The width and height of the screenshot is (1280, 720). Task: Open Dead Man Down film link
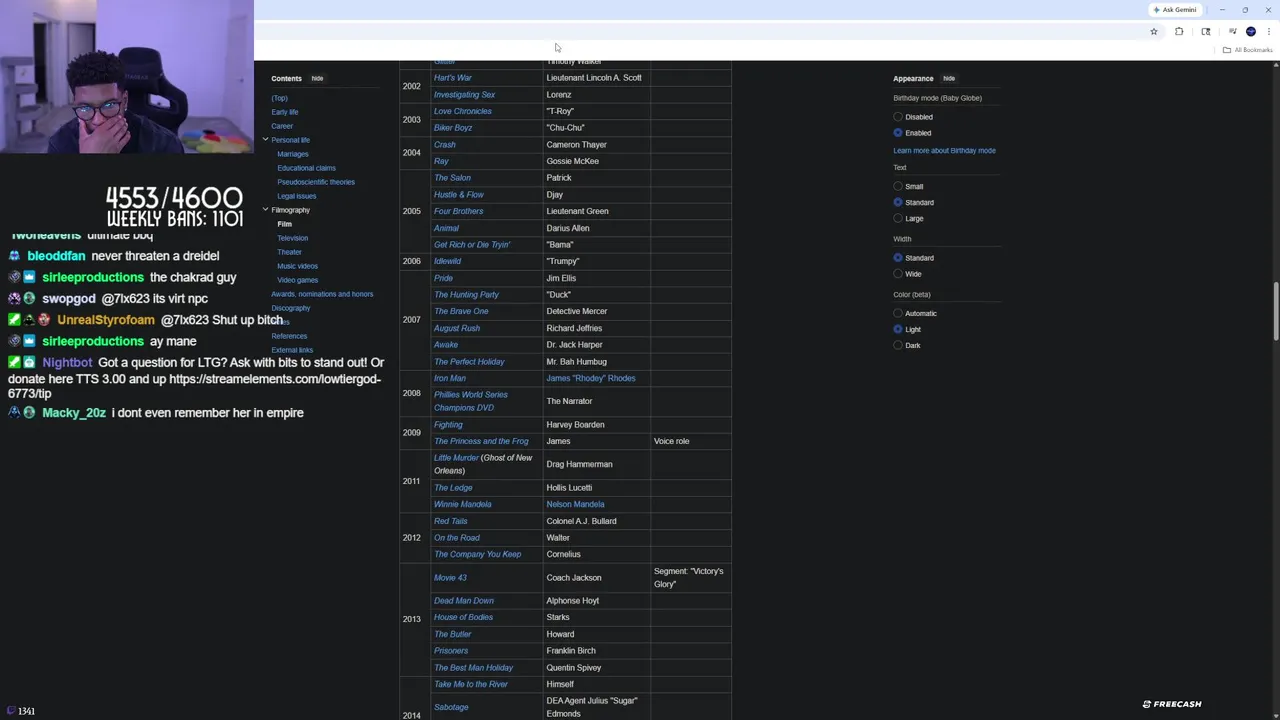coord(464,601)
